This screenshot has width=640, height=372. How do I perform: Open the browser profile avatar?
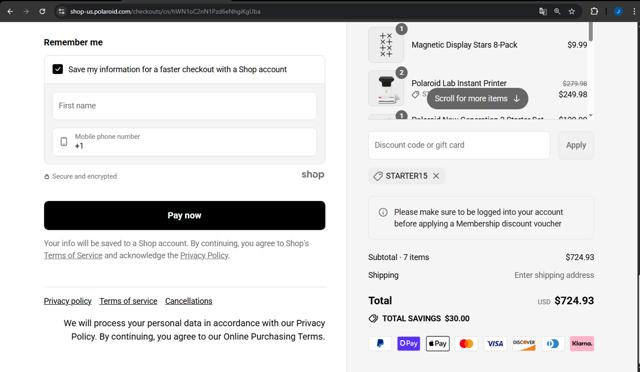point(618,11)
